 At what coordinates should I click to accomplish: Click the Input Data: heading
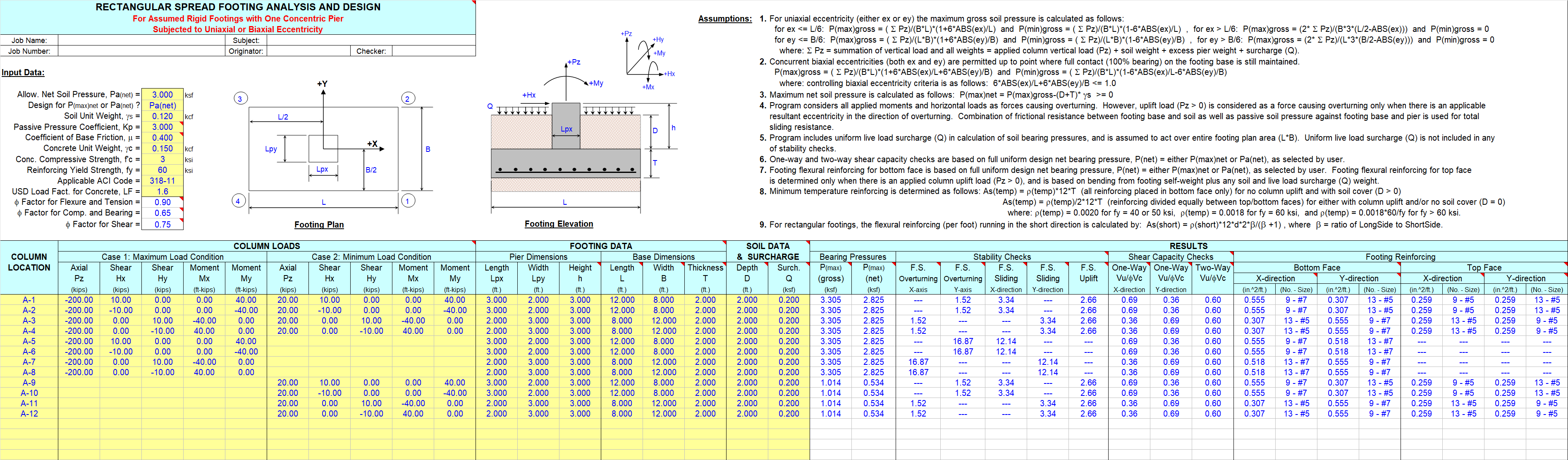[x=23, y=72]
